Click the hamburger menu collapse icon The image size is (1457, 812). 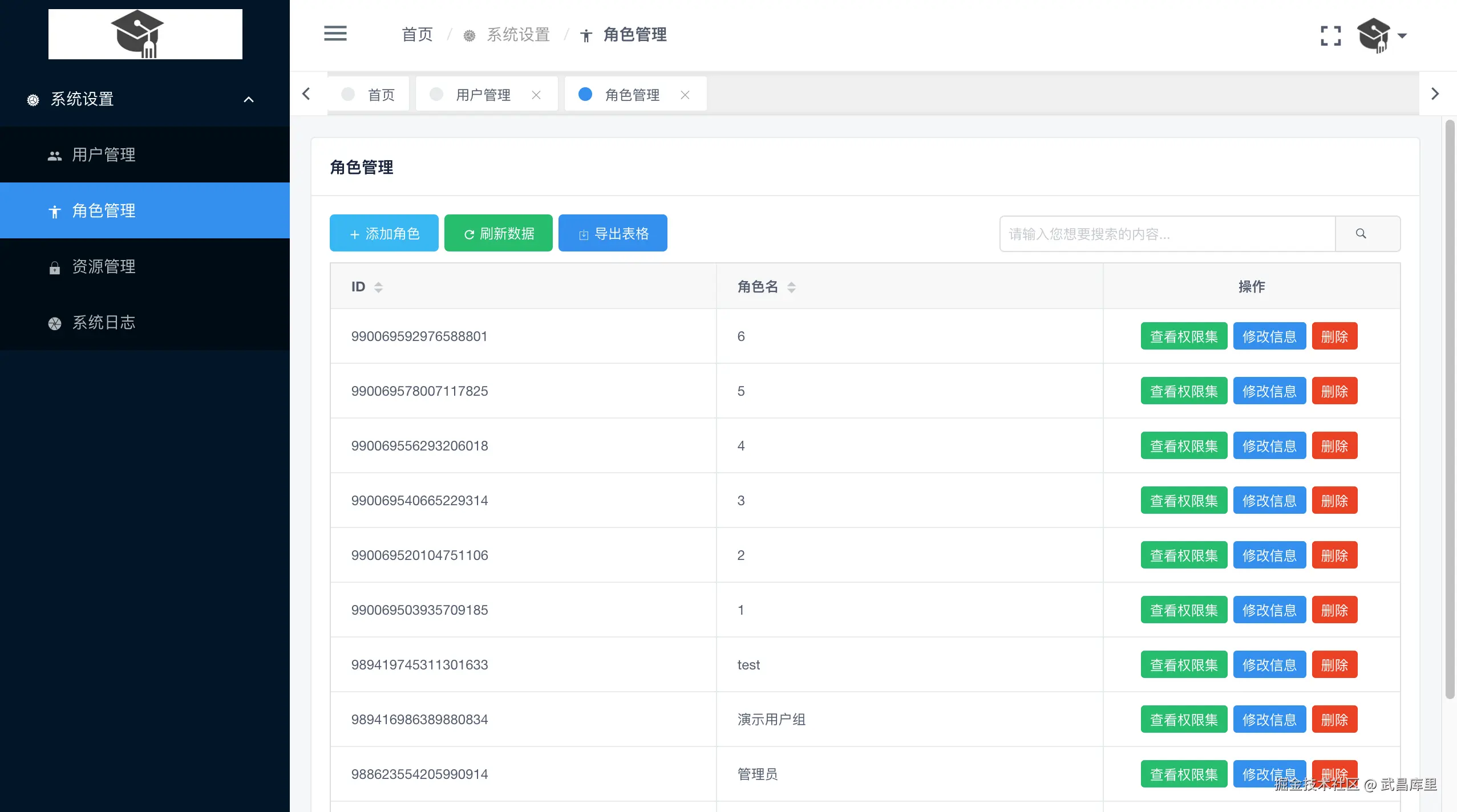pyautogui.click(x=335, y=34)
